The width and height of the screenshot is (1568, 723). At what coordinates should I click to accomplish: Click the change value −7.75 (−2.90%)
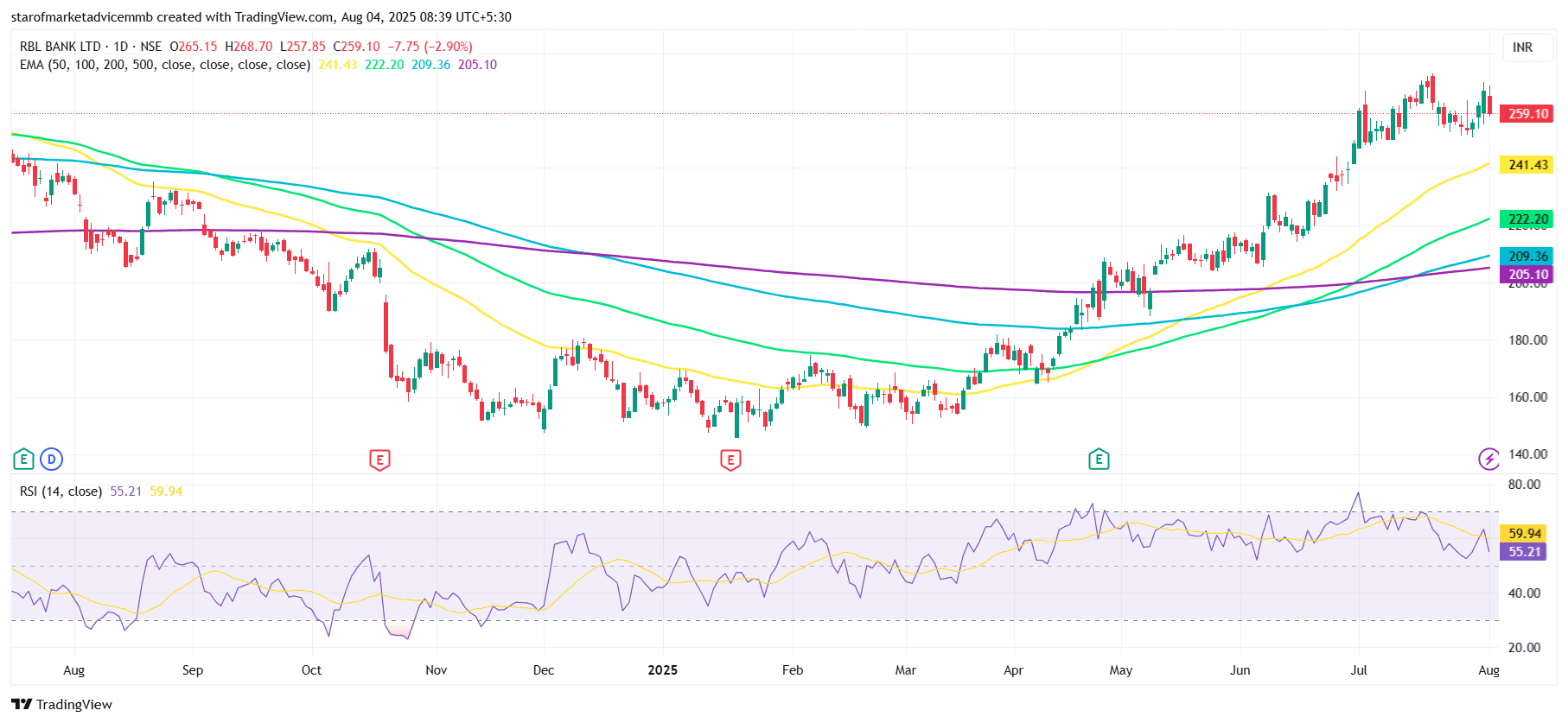point(430,47)
